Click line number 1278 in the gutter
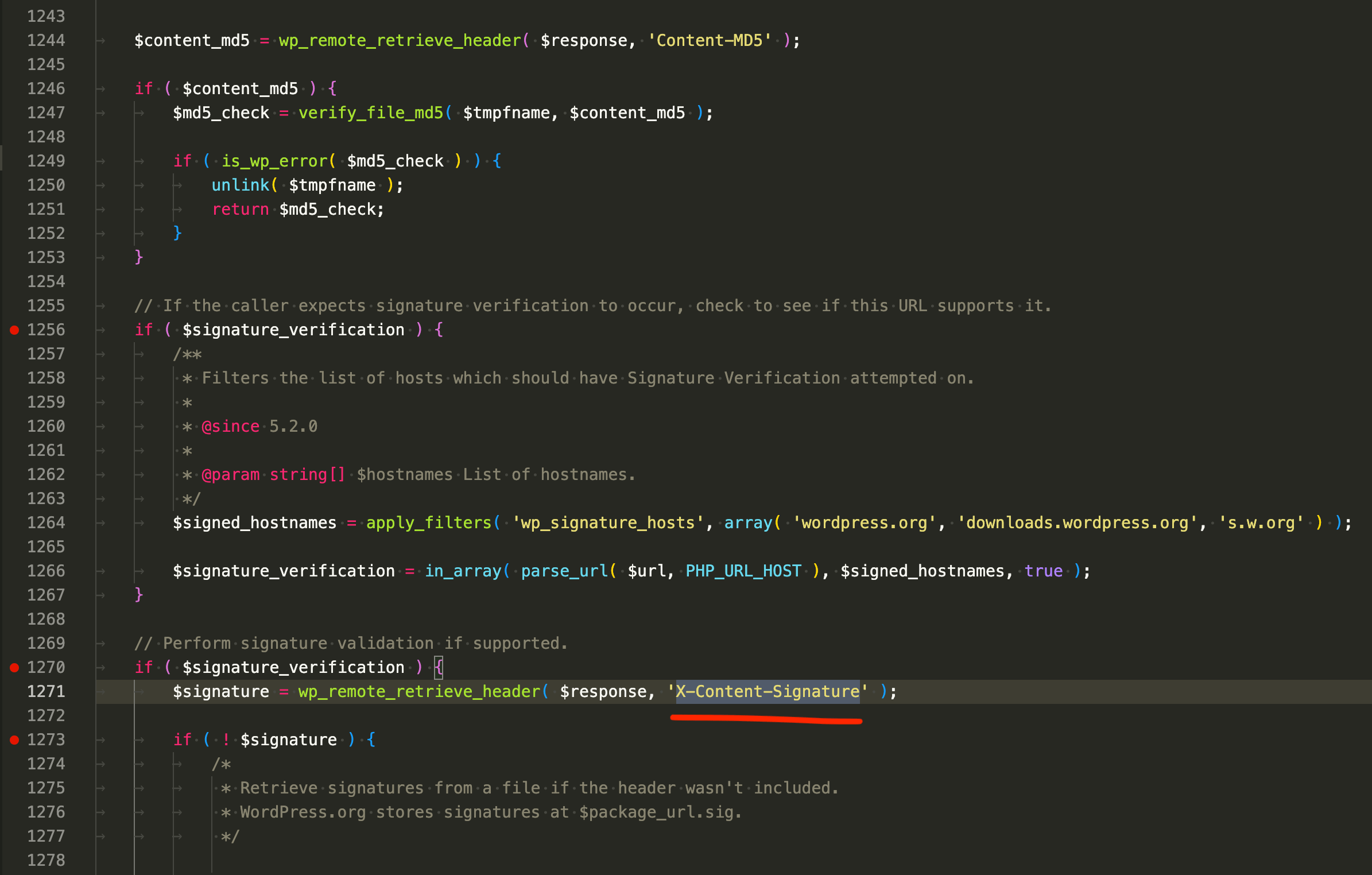Image resolution: width=1372 pixels, height=875 pixels. coord(46,860)
